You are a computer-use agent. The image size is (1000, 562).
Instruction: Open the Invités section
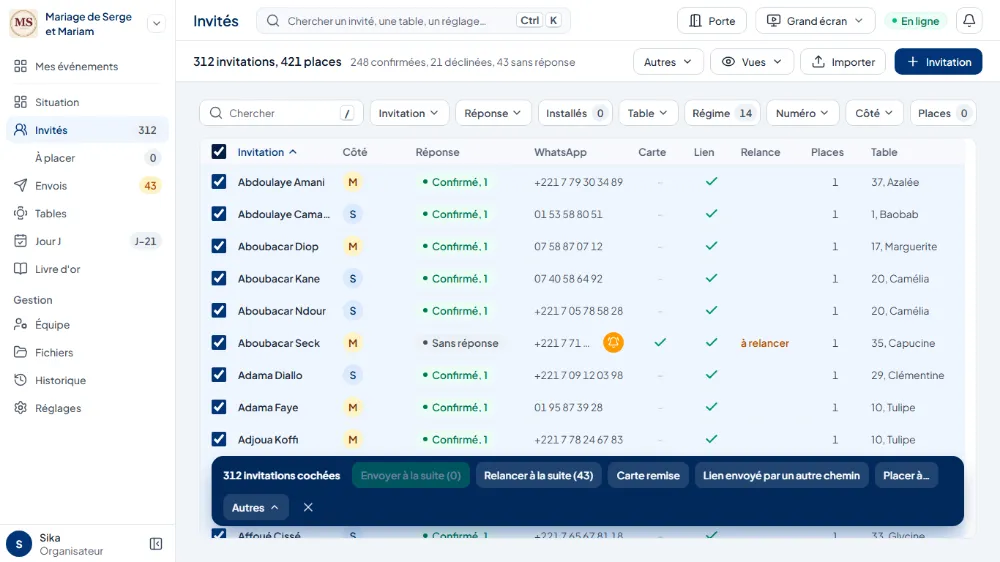(x=87, y=130)
